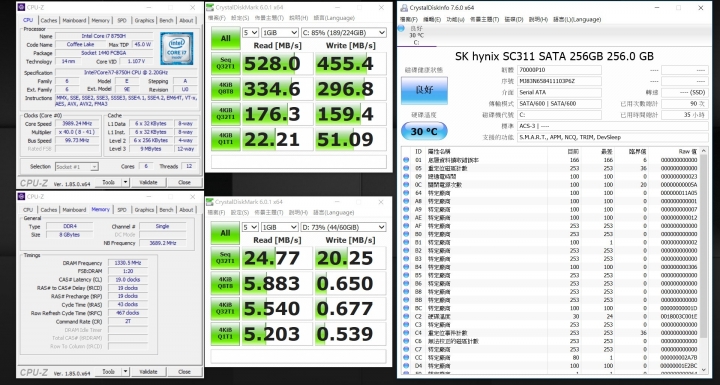Image resolution: width=720 pixels, height=385 pixels.
Task: Click blue status dot for SMART attribute C4
Action: click(406, 333)
